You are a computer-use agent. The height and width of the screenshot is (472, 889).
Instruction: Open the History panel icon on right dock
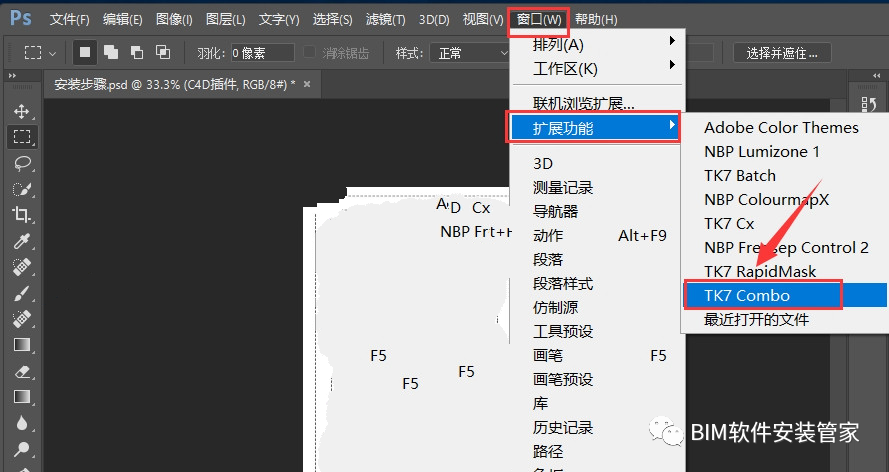(869, 104)
